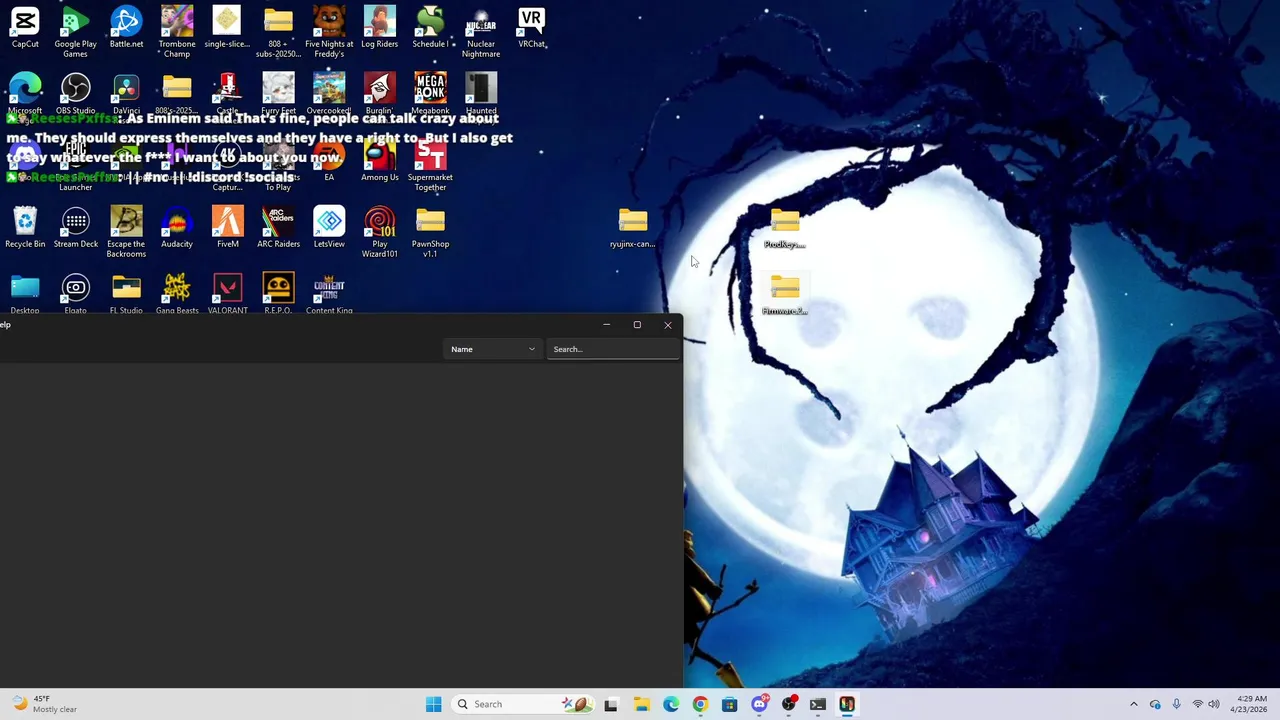Viewport: 1280px width, 720px height.
Task: Open the Wi-Fi network tray icon
Action: 1197,704
